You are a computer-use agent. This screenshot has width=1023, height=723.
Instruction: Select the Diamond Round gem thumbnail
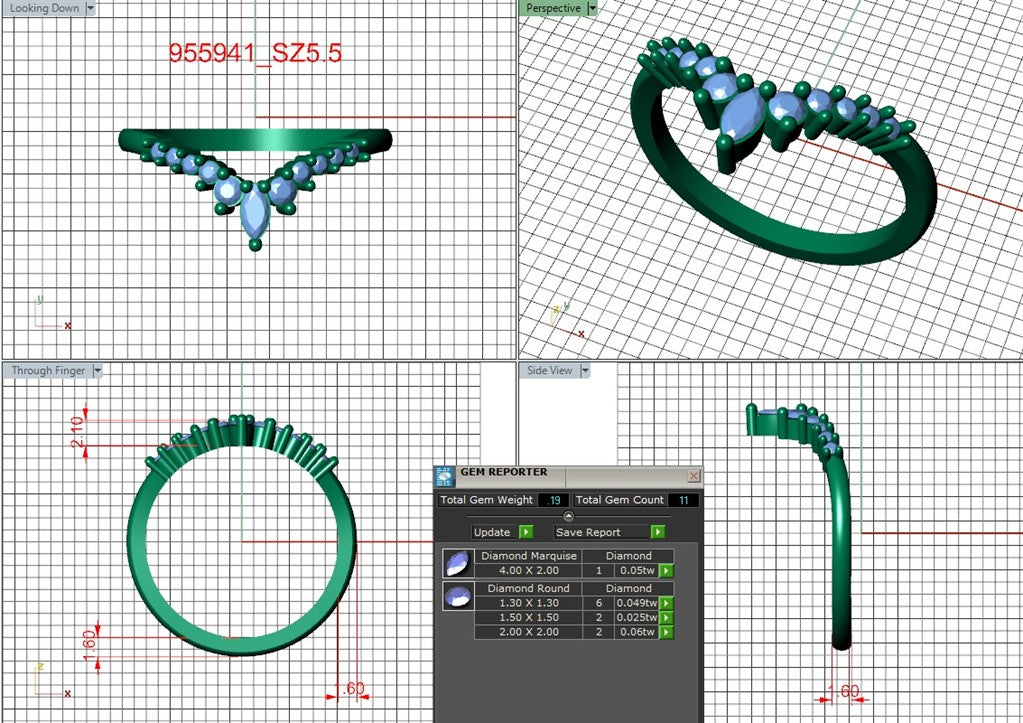click(x=458, y=596)
